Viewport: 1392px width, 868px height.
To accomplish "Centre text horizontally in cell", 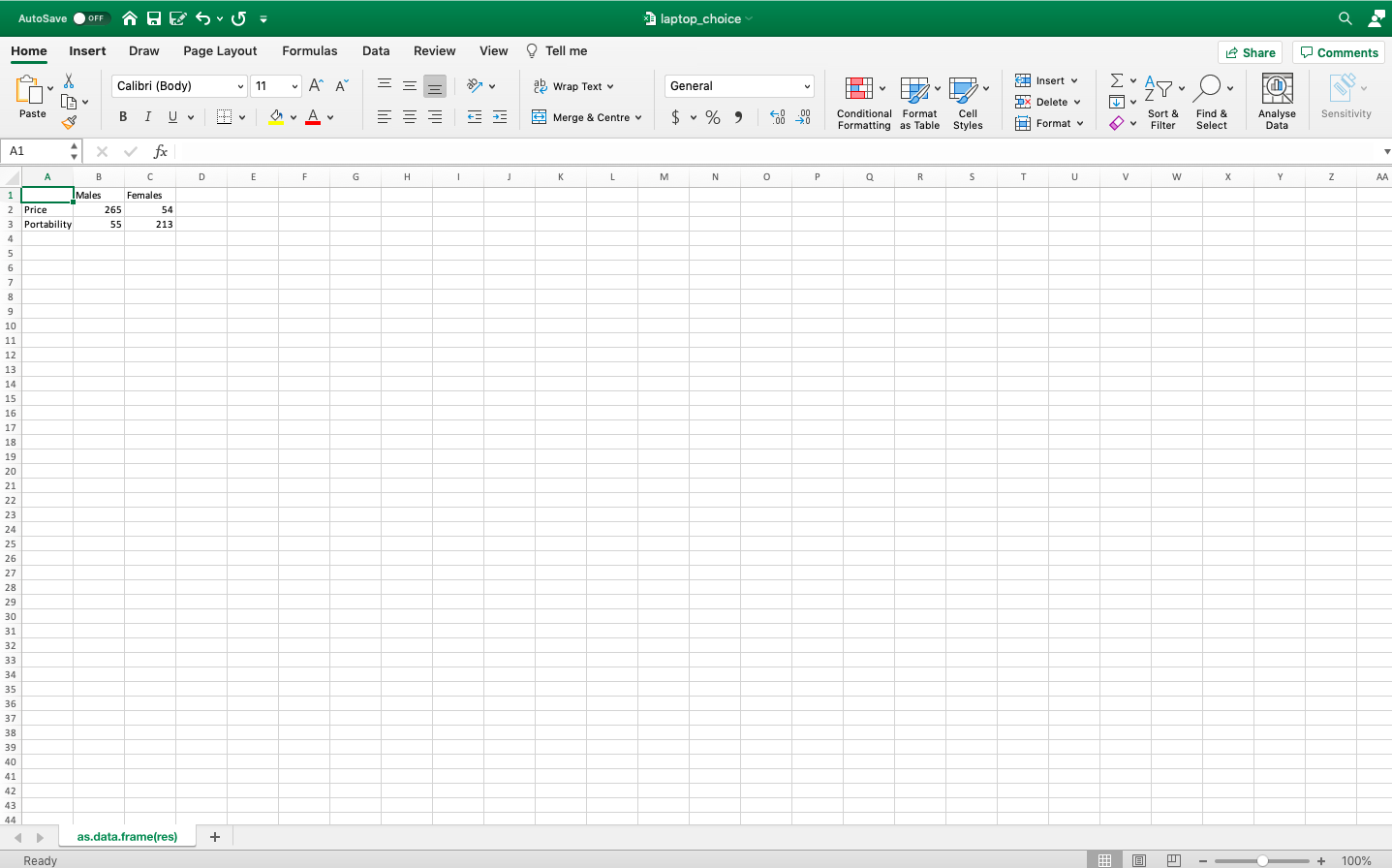I will point(410,117).
